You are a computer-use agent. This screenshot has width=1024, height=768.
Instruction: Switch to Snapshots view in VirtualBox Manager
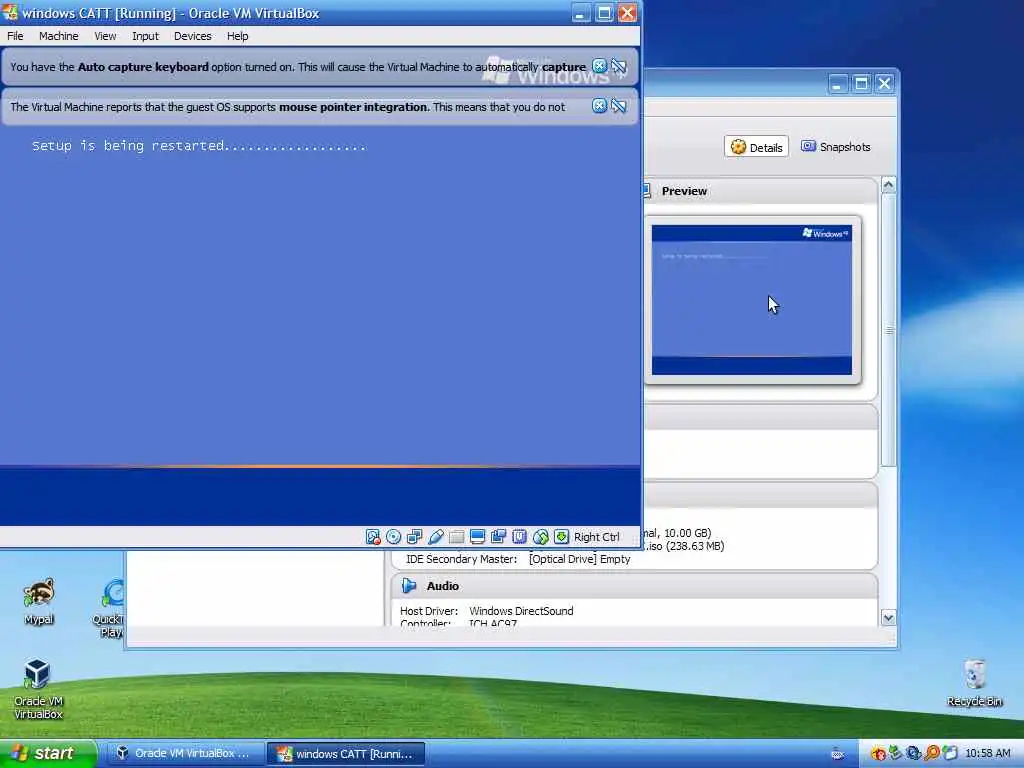(836, 147)
